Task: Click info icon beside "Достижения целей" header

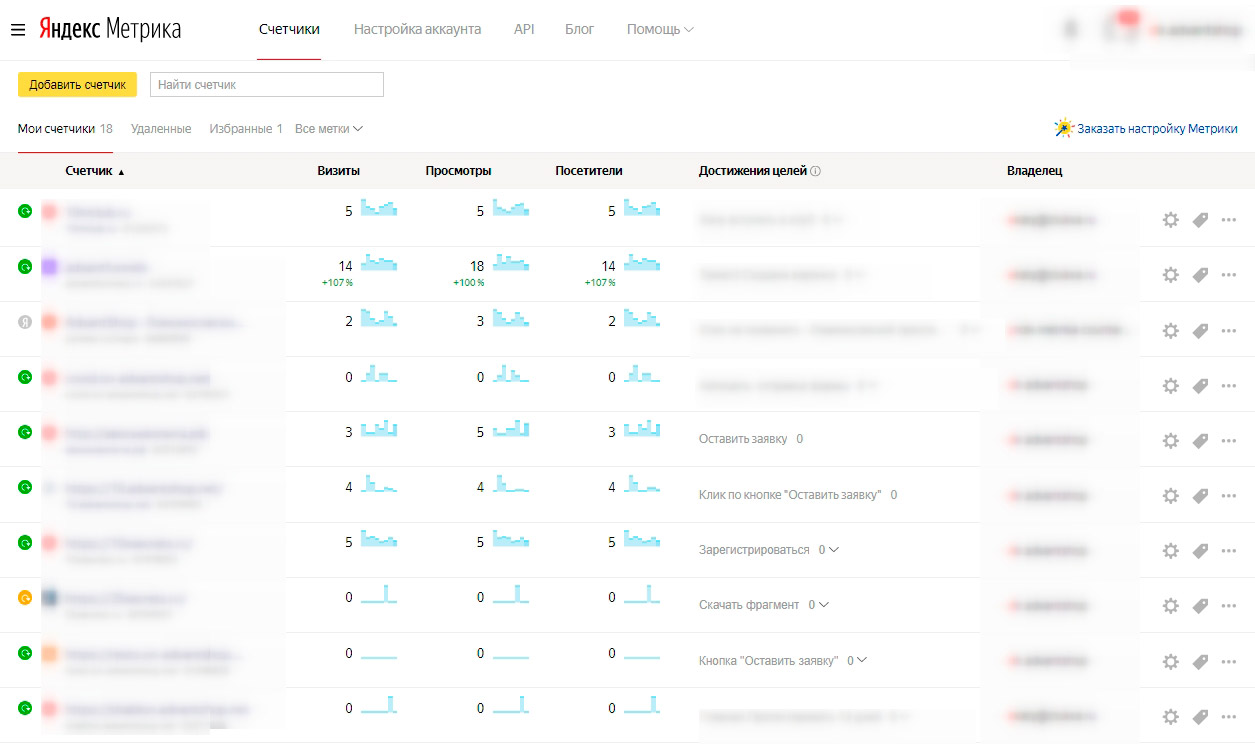Action: 815,171
